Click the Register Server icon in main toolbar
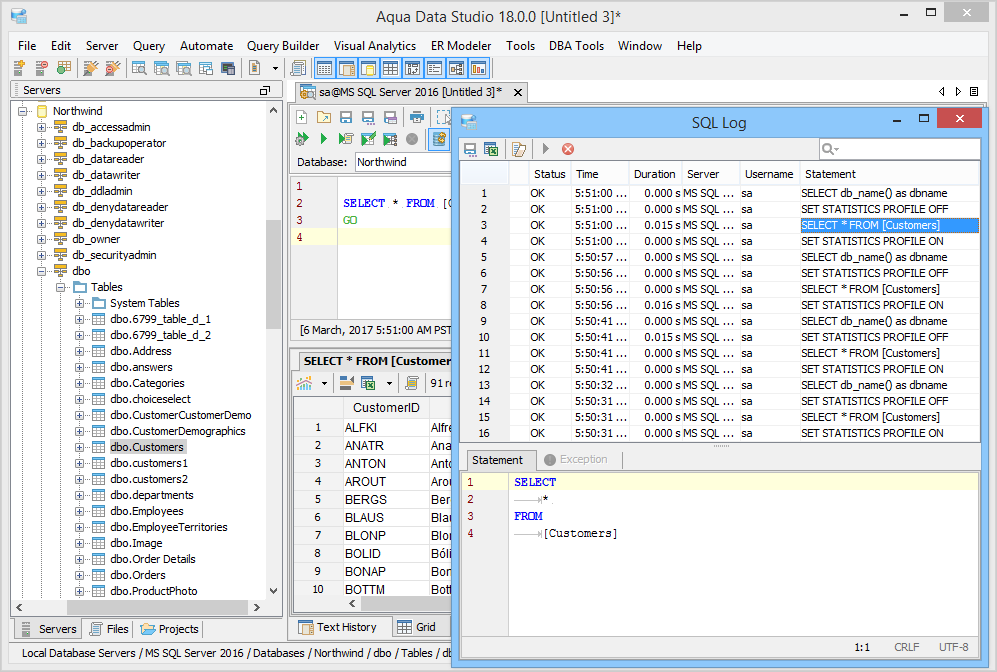Viewport: 997px width, 672px height. click(19, 68)
